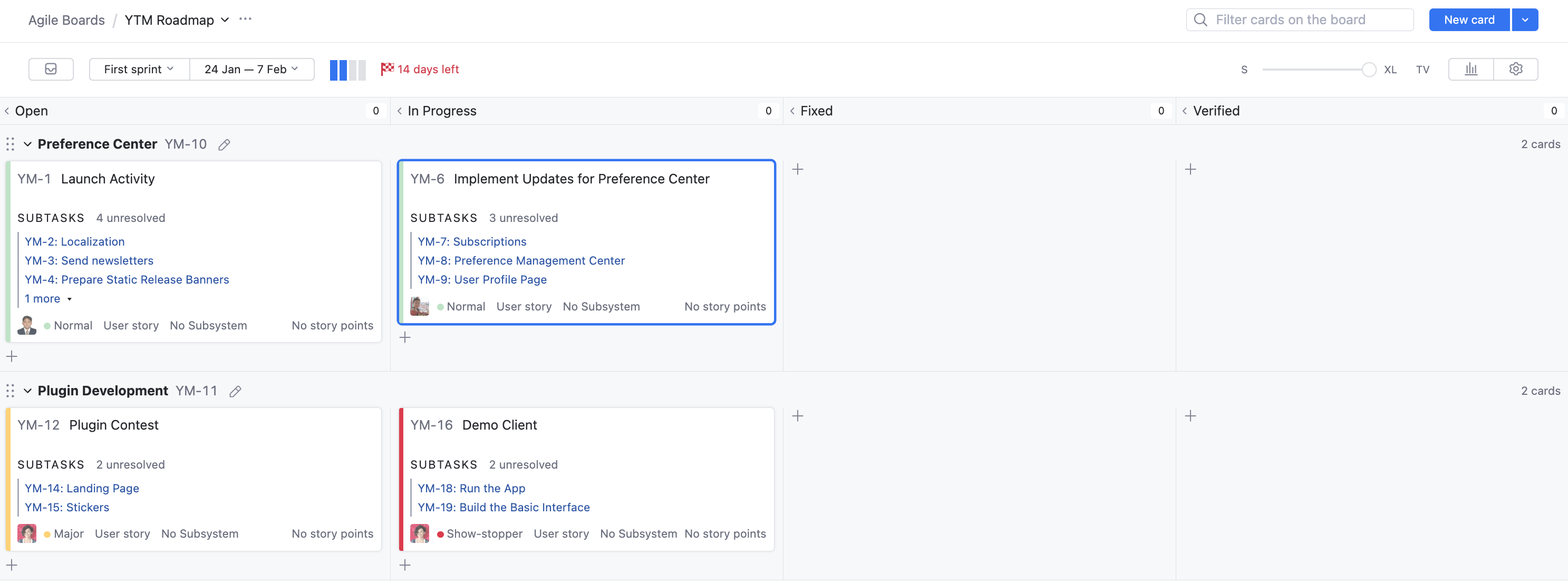
Task: Open the board chart report icon
Action: coord(1470,69)
